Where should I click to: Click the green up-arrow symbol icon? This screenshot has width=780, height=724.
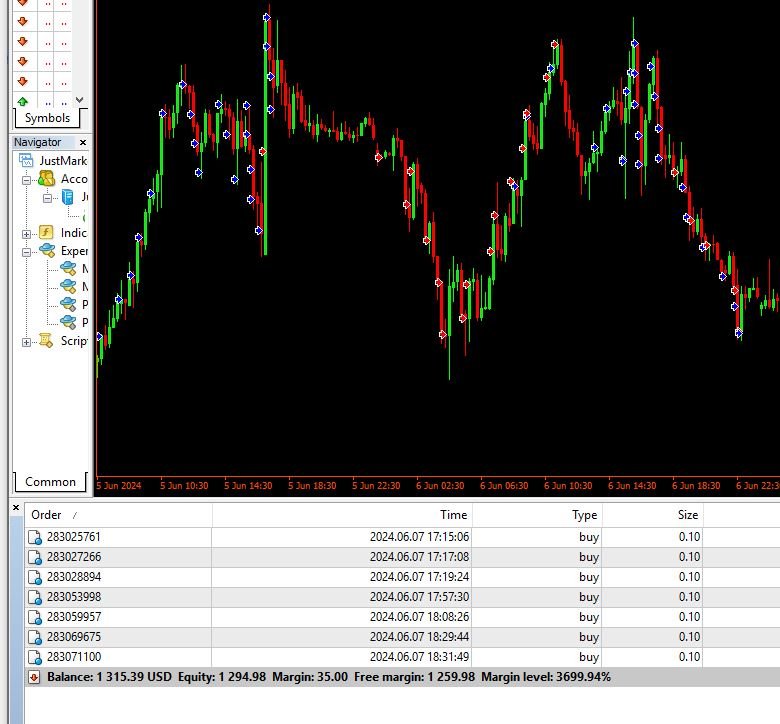click(x=22, y=101)
